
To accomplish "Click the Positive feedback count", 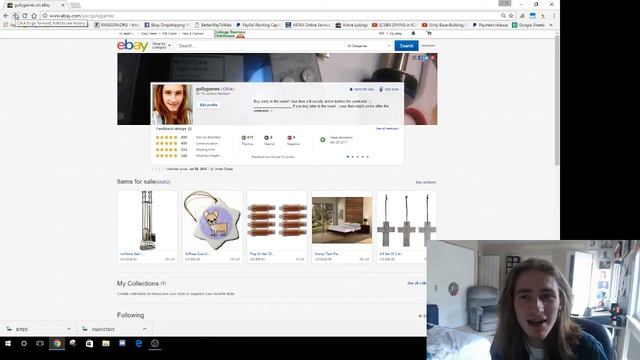I will [x=247, y=138].
